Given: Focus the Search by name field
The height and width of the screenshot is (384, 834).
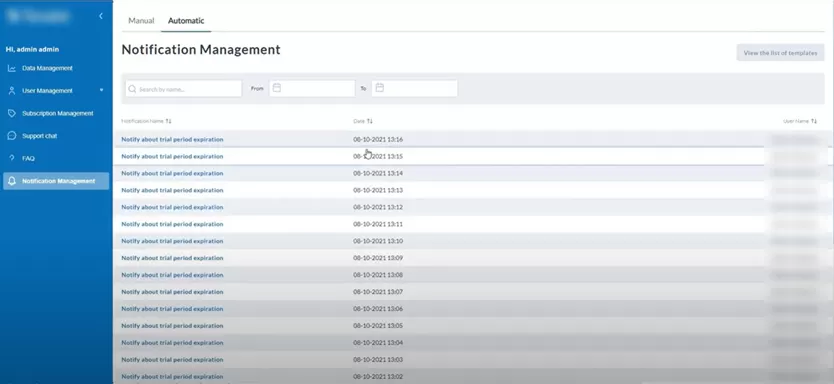Looking at the screenshot, I should [184, 89].
